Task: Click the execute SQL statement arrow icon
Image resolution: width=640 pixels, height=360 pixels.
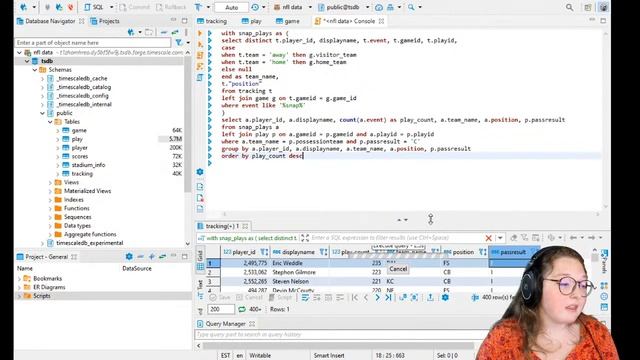Action: pos(200,33)
